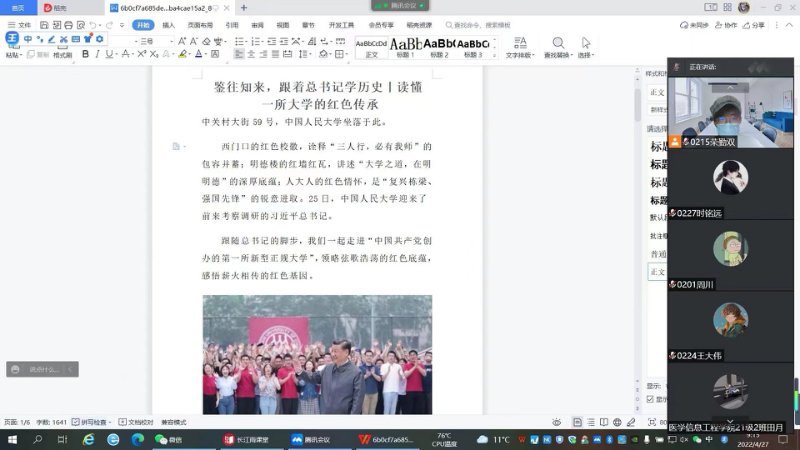Viewport: 800px width, 450px height.
Task: Click the Format Painter (格式刷) tool
Action: pos(62,55)
